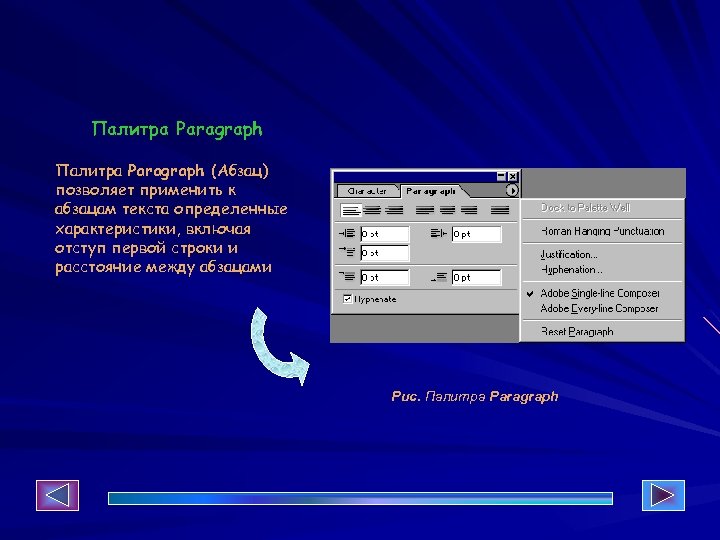Minimize the Paragraph palette

(x=501, y=176)
